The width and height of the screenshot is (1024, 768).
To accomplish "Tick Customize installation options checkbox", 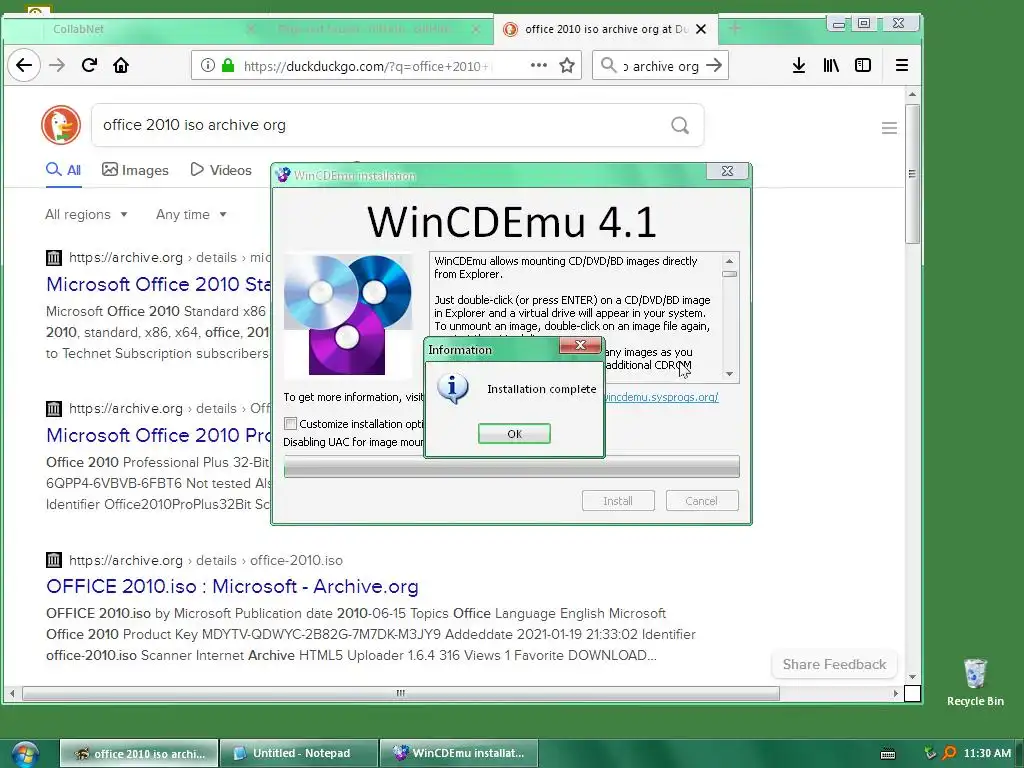I will coord(291,423).
